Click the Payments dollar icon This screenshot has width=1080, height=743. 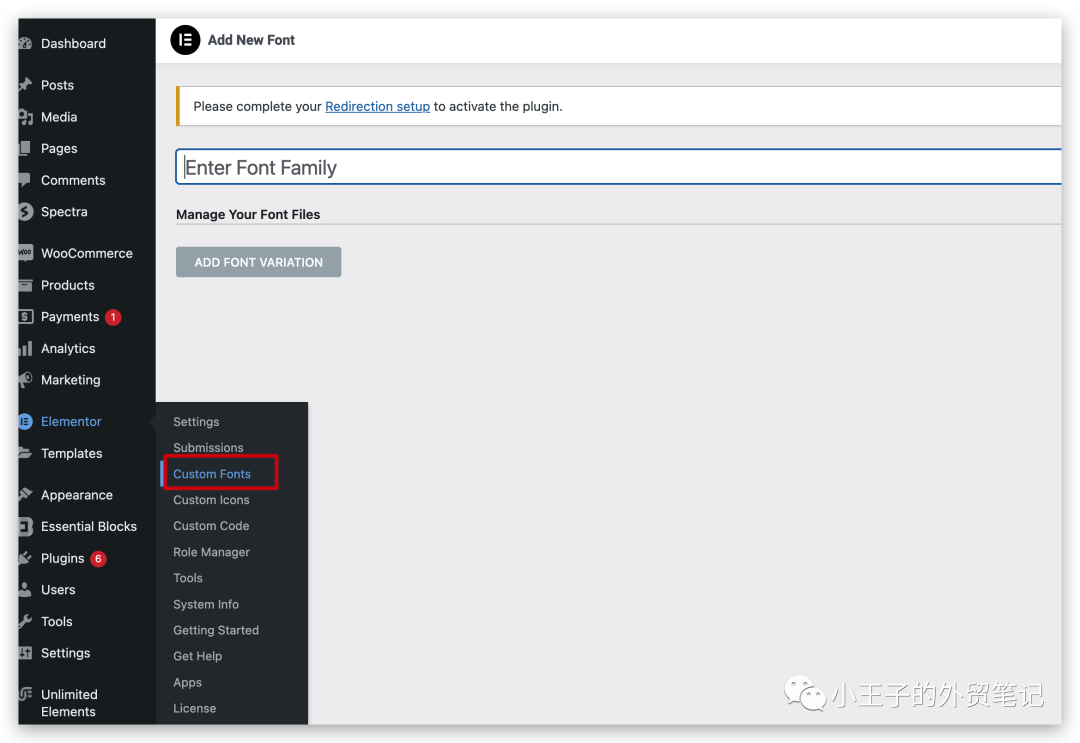(x=25, y=317)
